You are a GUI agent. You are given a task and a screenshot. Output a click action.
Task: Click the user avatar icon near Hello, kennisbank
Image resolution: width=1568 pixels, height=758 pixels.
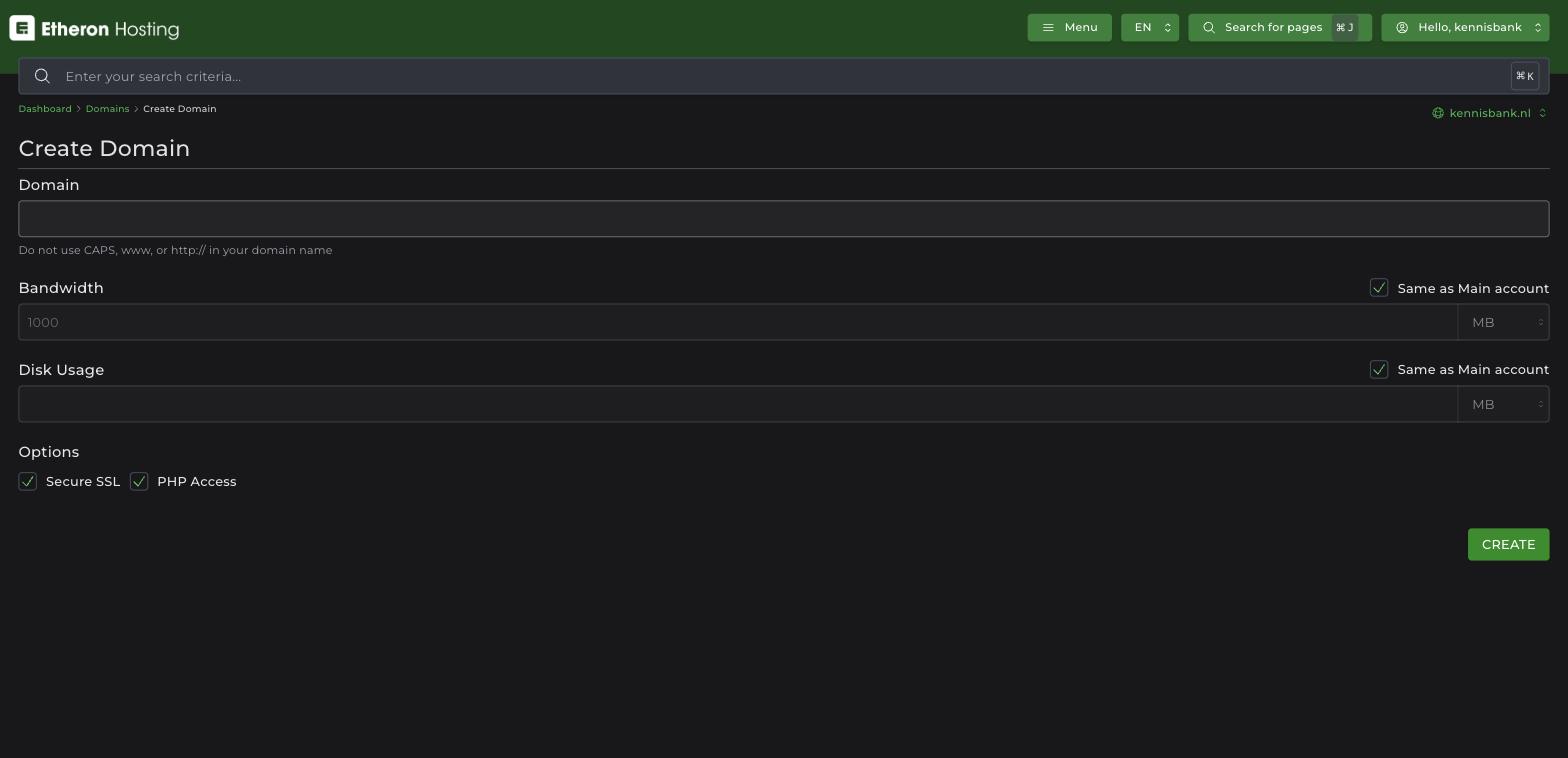pyautogui.click(x=1402, y=28)
